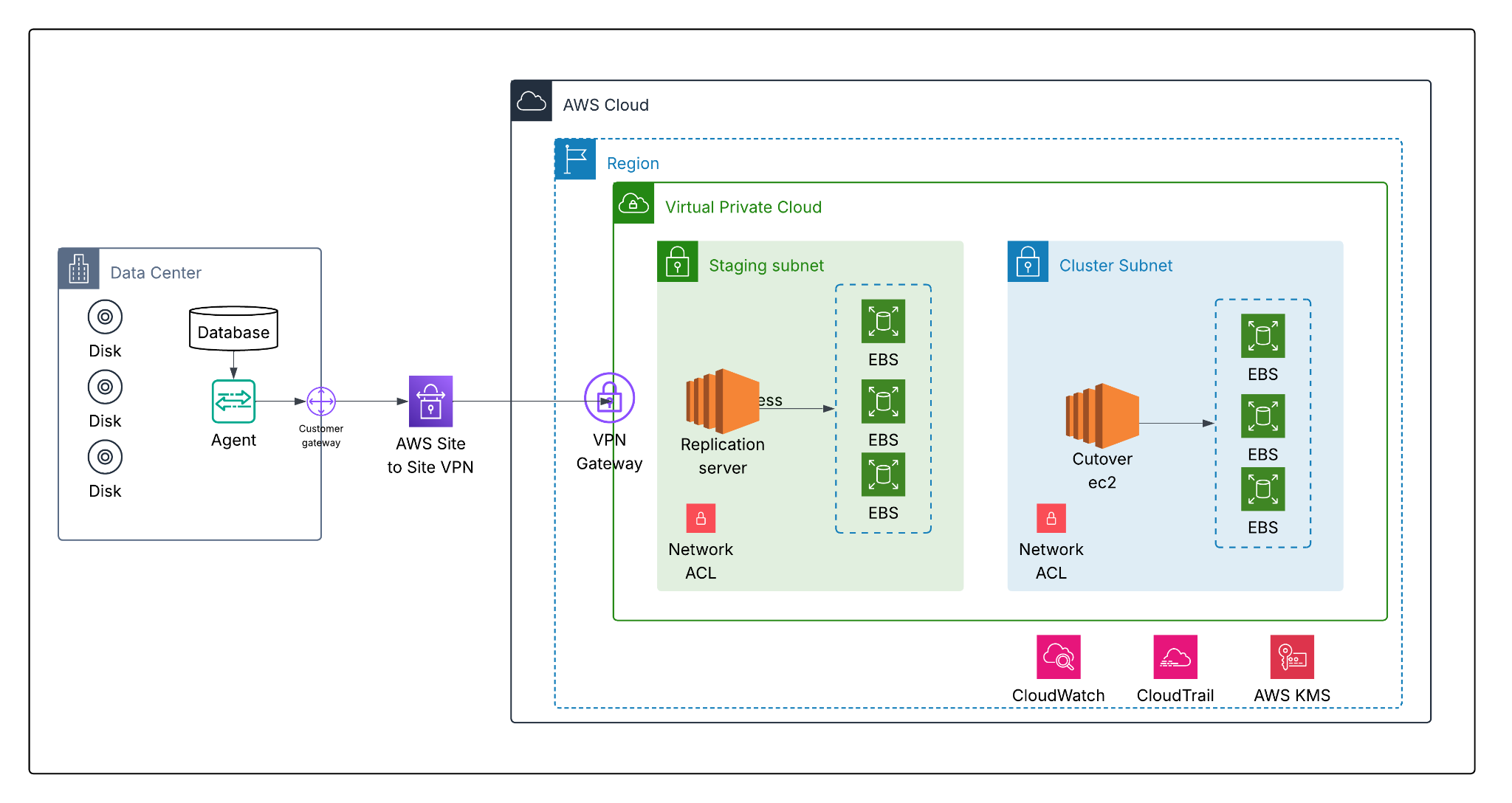The height and width of the screenshot is (803, 1512).
Task: Click the top Disk icon
Action: point(105,317)
